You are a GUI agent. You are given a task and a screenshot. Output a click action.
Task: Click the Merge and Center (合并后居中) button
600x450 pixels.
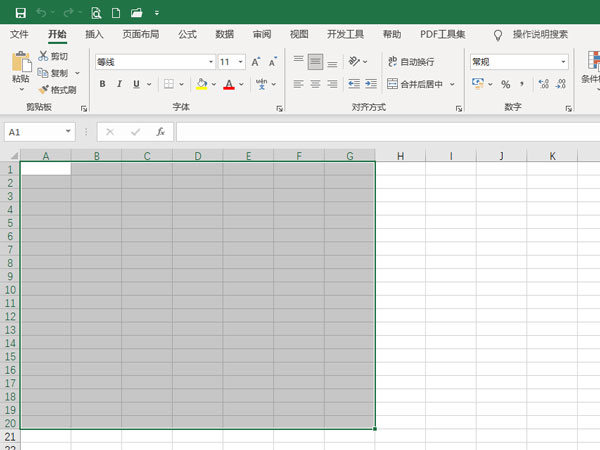point(420,84)
